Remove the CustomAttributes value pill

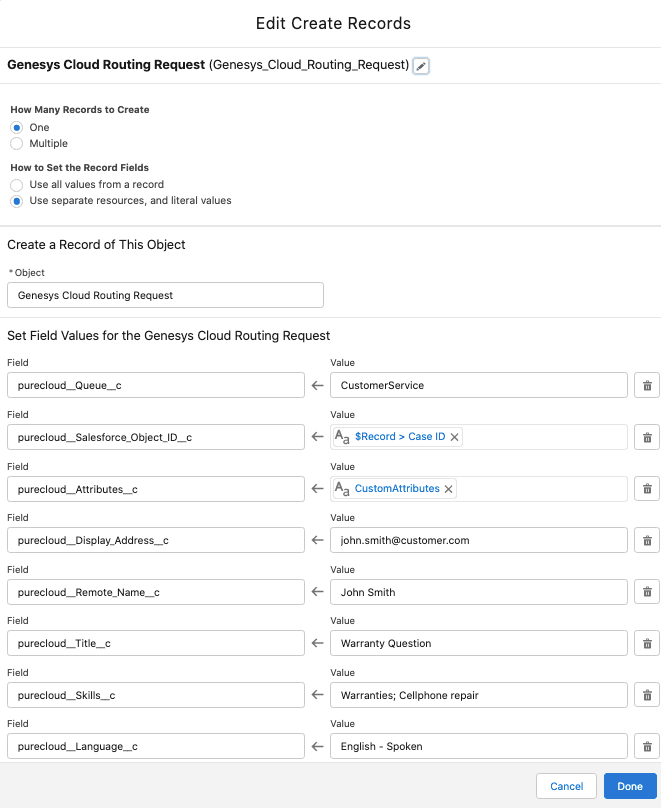[447, 488]
